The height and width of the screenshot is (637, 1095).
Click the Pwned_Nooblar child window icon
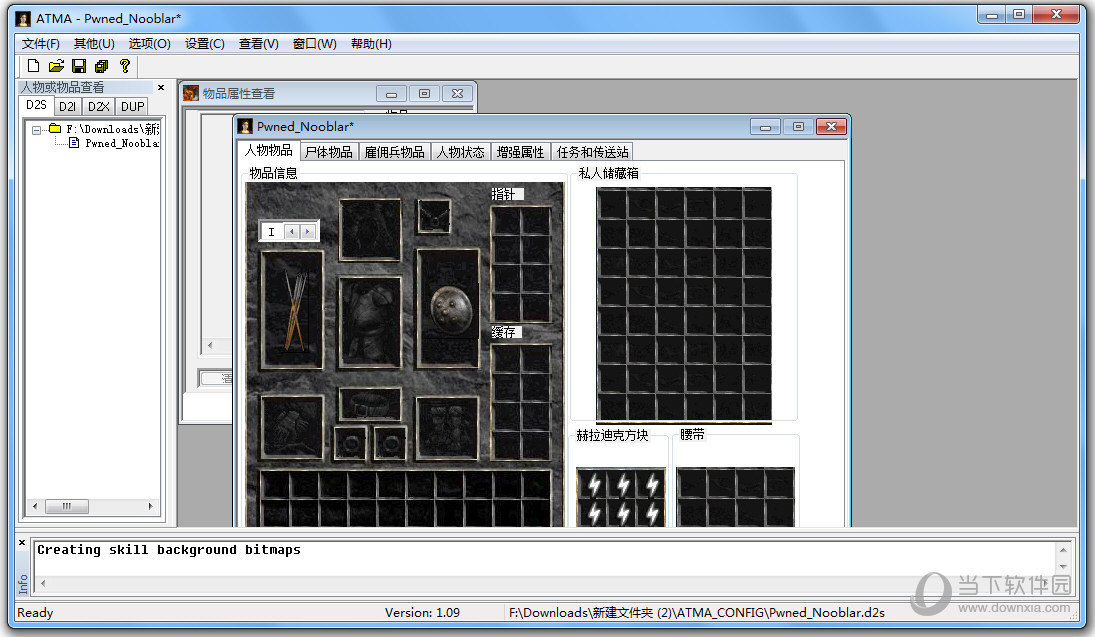tap(245, 126)
